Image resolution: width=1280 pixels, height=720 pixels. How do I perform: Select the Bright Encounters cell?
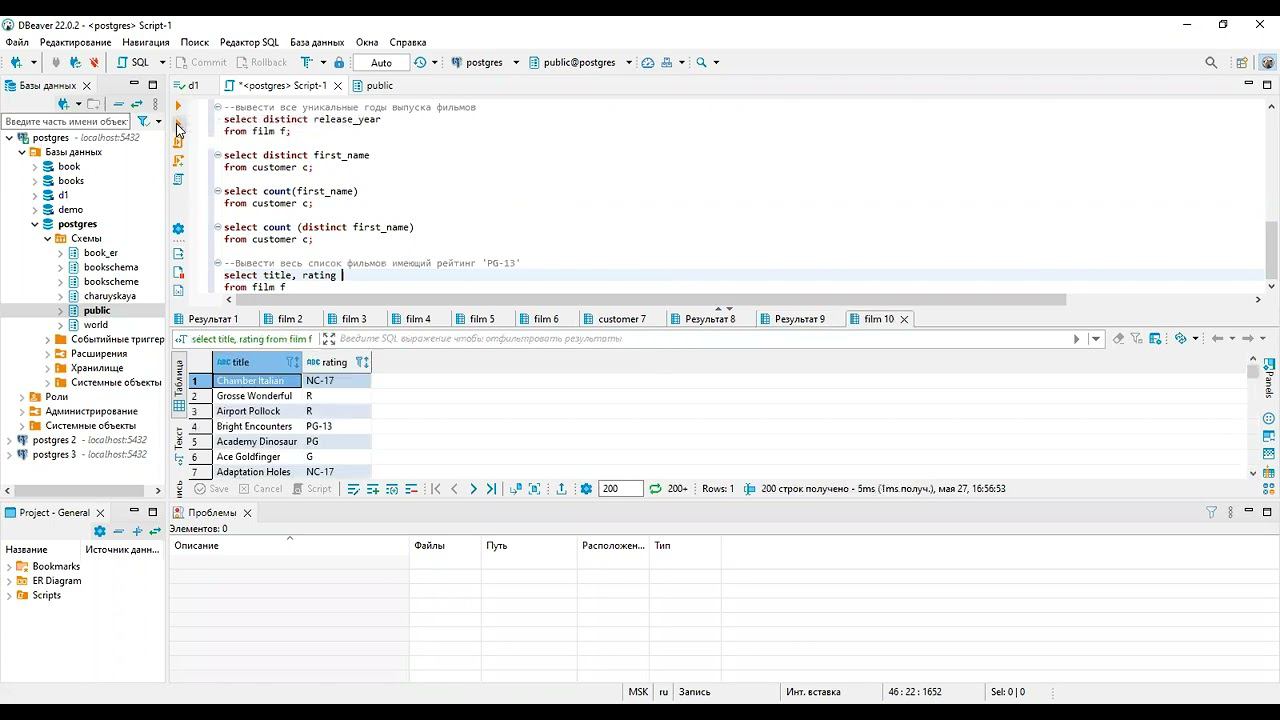(x=257, y=426)
